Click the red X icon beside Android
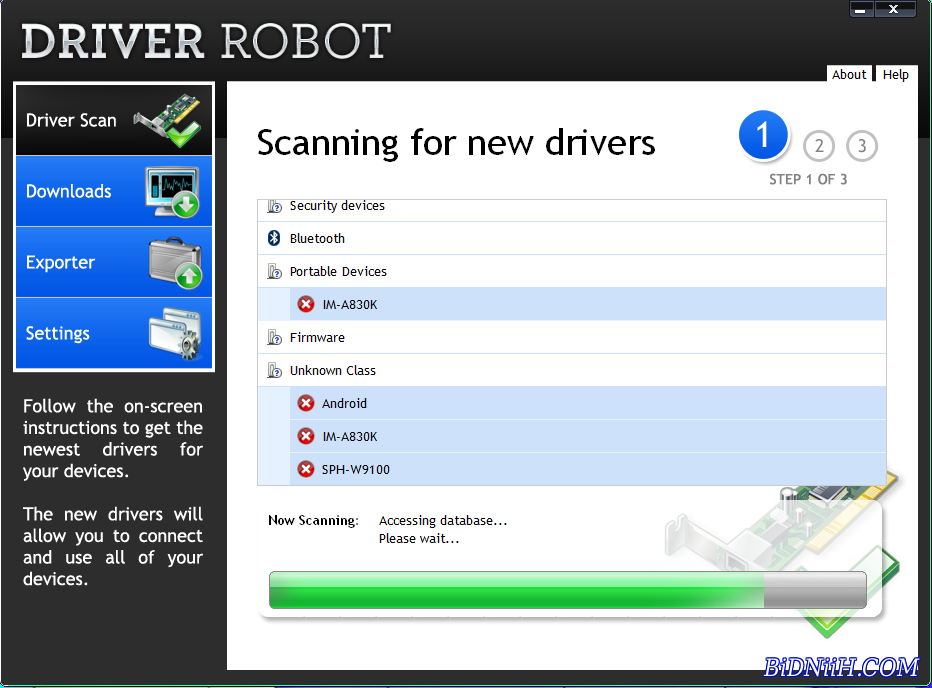 point(306,403)
